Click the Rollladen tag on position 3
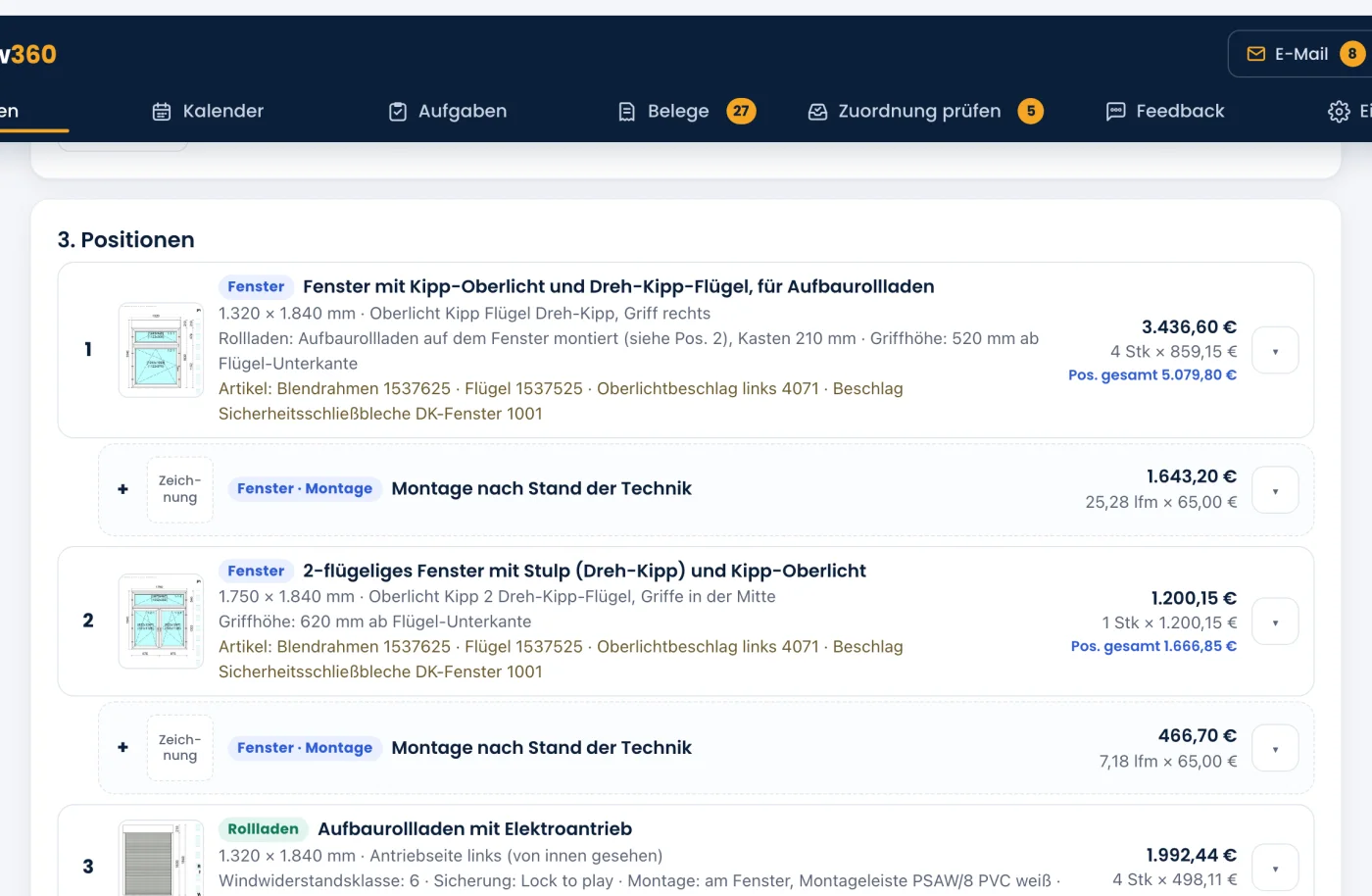The width and height of the screenshot is (1372, 896). tap(263, 829)
